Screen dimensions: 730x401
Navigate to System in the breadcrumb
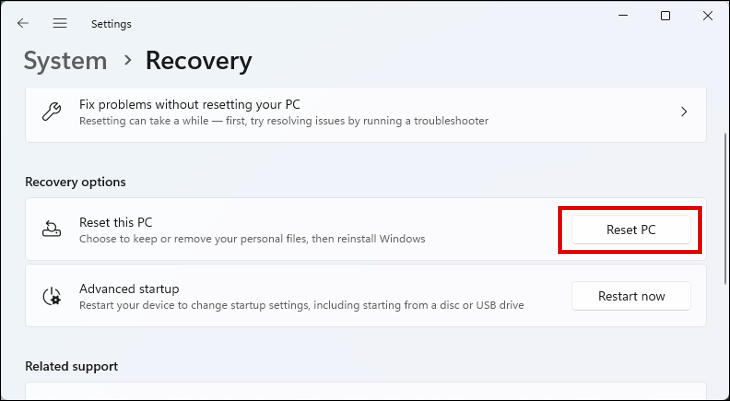(65, 60)
